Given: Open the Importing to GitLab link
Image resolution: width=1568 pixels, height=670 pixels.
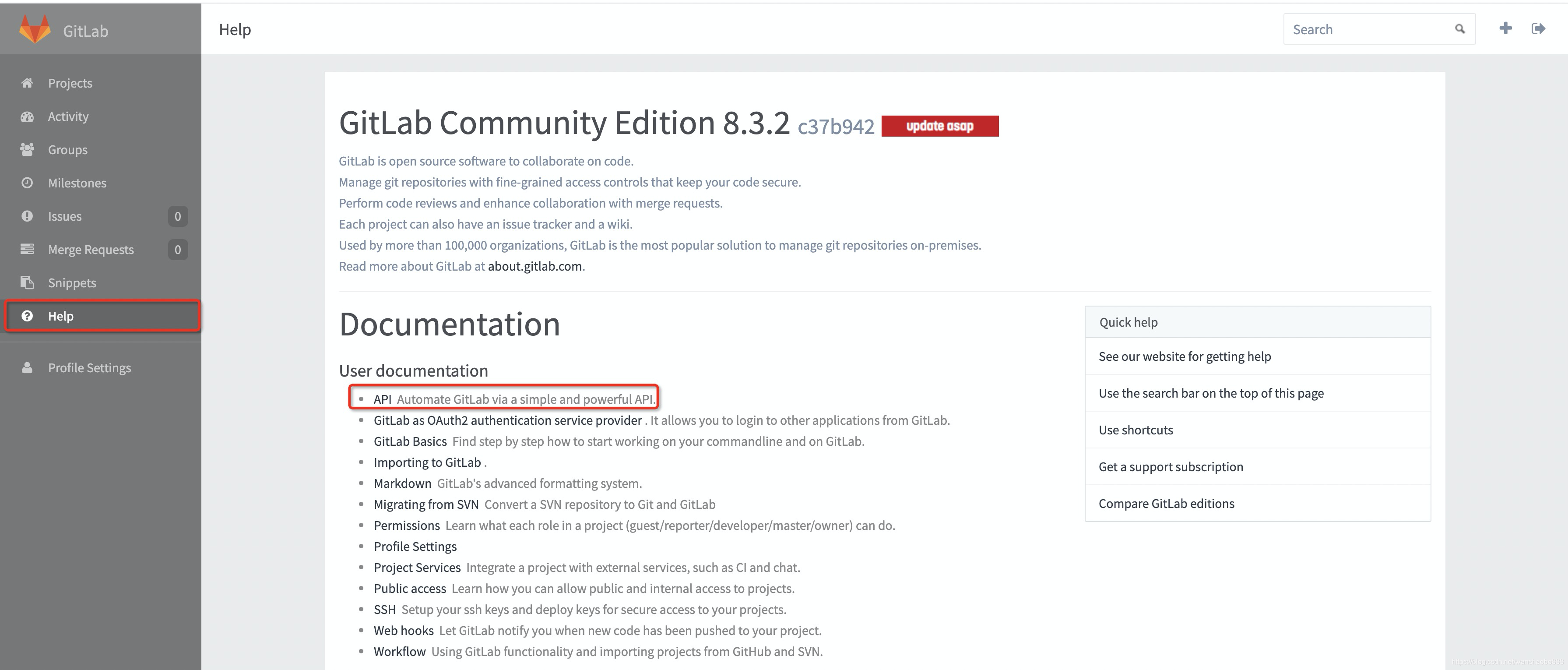Looking at the screenshot, I should pos(427,462).
